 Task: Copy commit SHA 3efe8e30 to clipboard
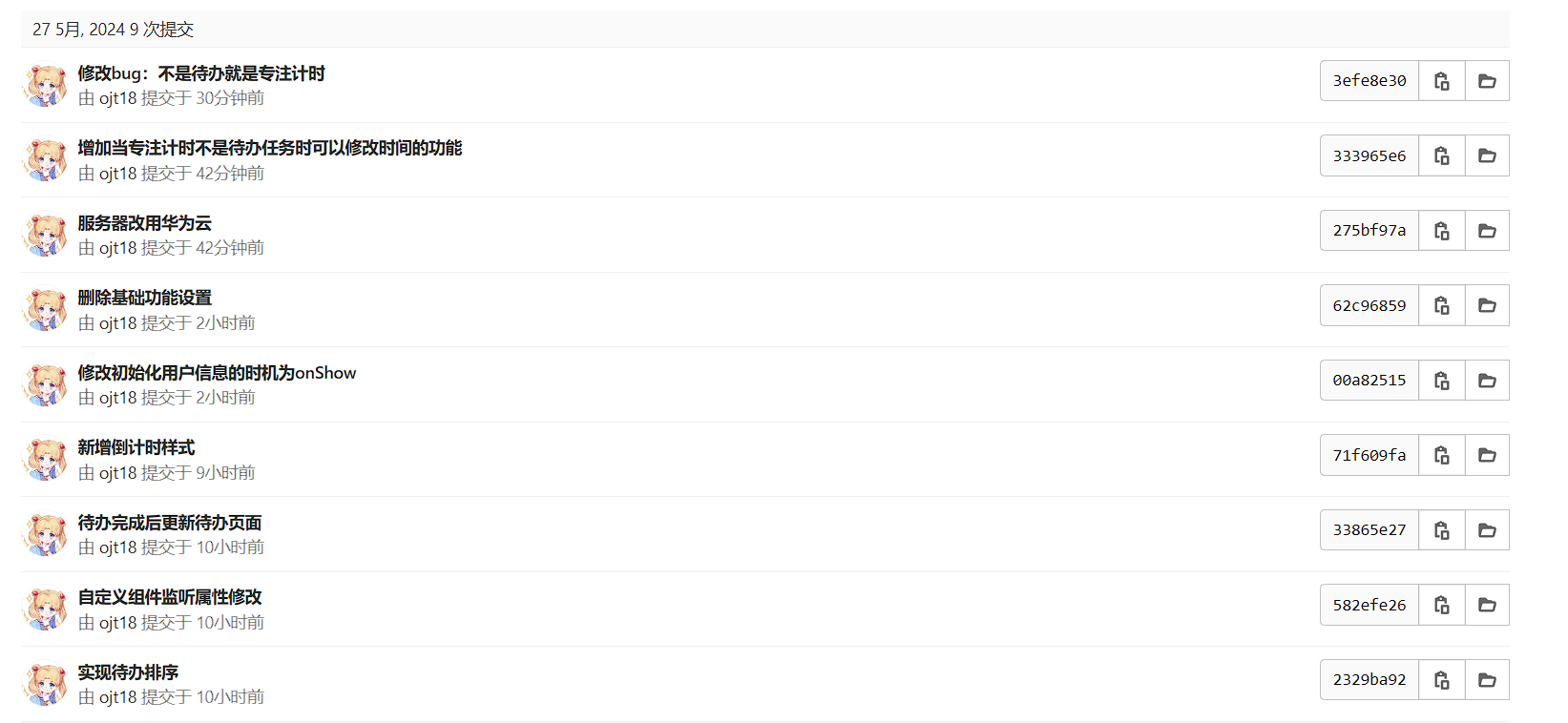tap(1441, 81)
